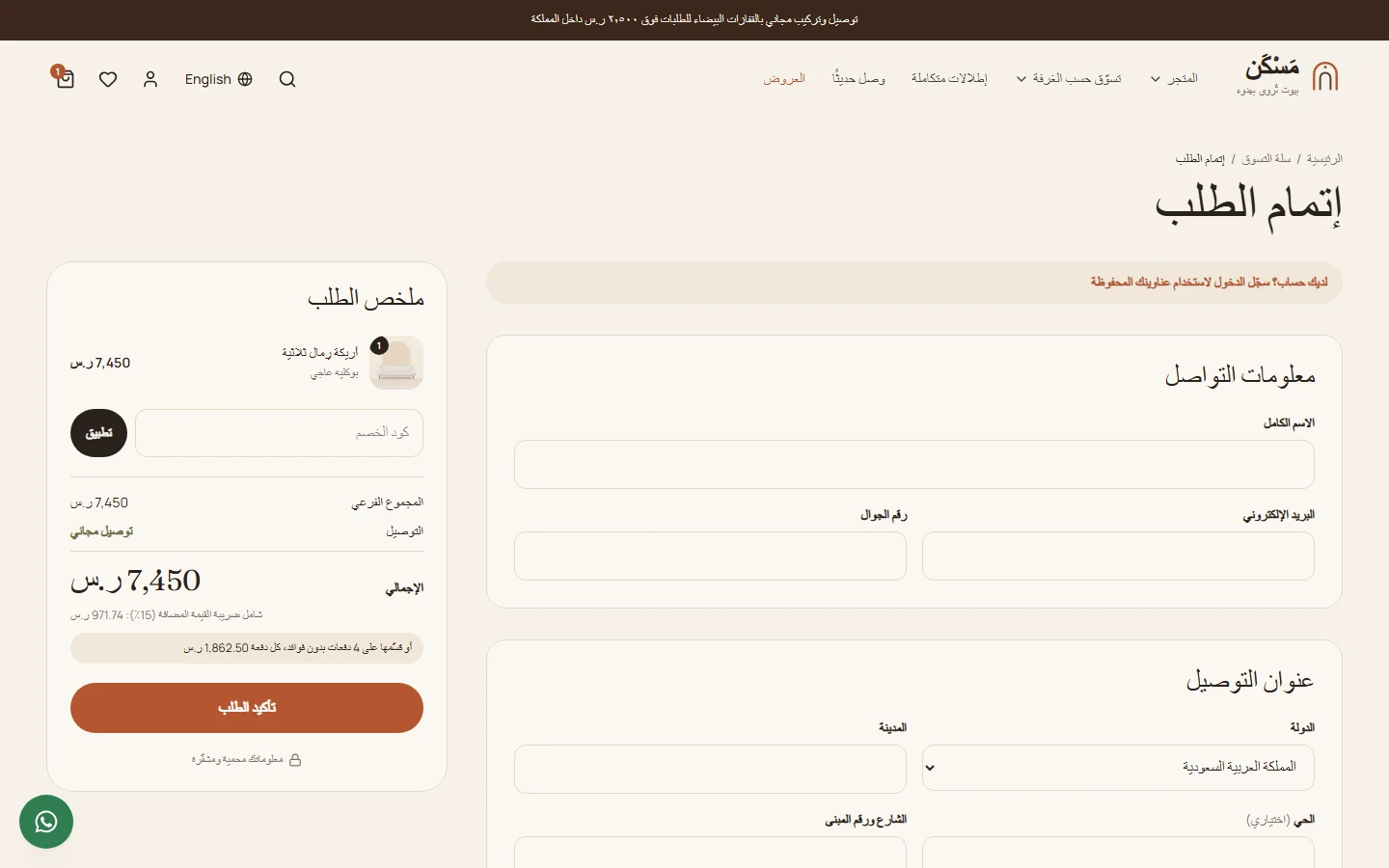
Task: Switch language to English
Action: click(219, 79)
